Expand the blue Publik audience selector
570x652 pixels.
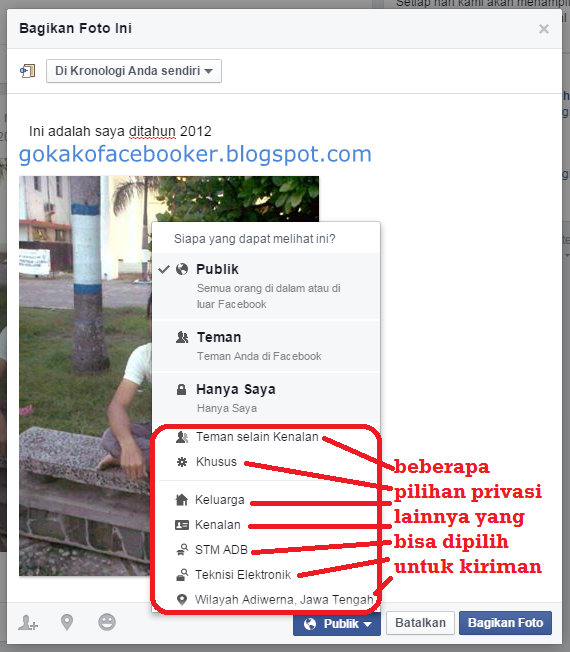tap(337, 624)
